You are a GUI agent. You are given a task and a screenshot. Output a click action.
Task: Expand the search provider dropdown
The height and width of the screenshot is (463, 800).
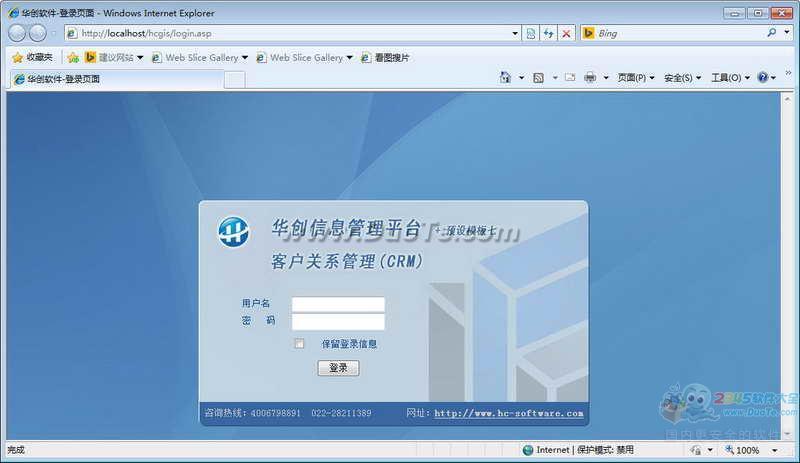(x=787, y=32)
